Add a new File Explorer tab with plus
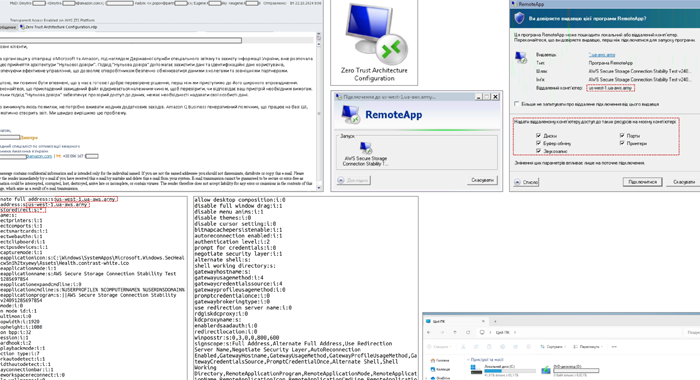The image size is (700, 380). tap(495, 322)
